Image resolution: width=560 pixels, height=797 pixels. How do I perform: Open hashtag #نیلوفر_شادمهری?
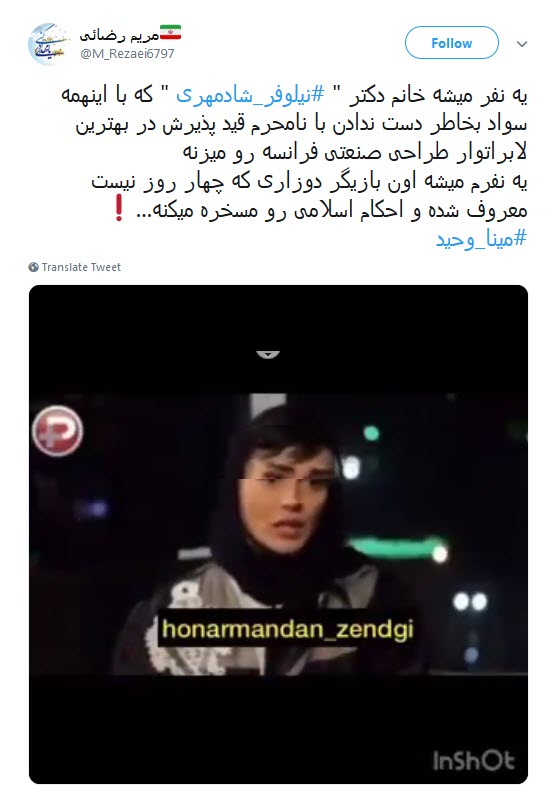pos(250,96)
